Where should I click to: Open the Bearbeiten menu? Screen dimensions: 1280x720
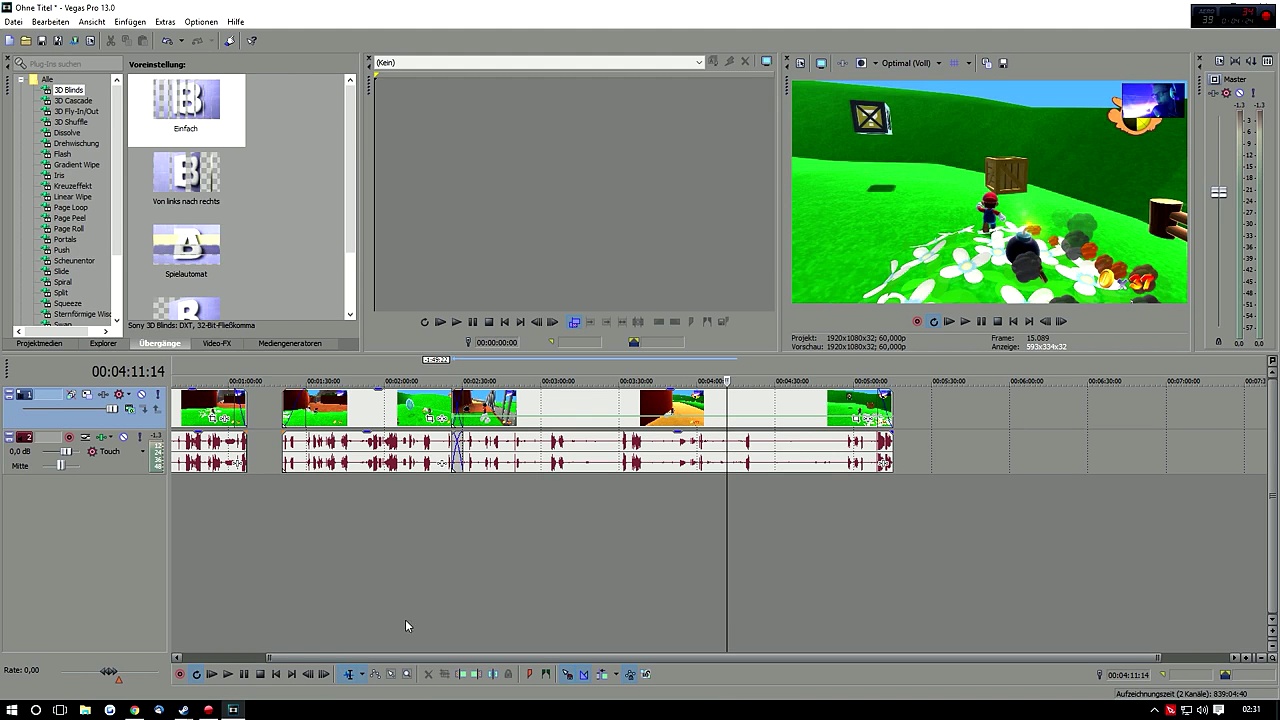click(50, 22)
